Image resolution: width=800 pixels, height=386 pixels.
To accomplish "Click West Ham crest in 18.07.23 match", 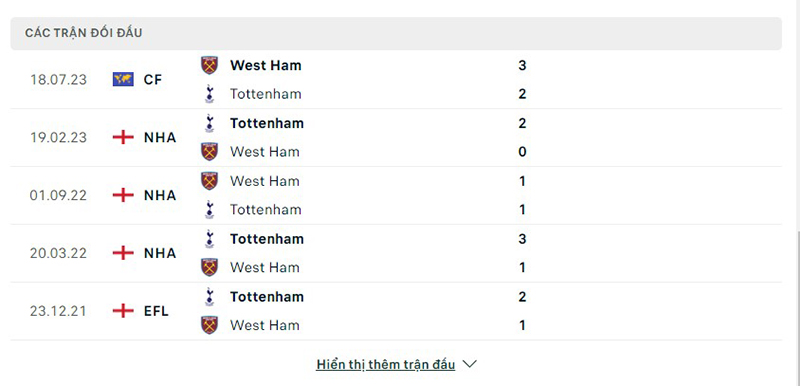I will point(209,65).
